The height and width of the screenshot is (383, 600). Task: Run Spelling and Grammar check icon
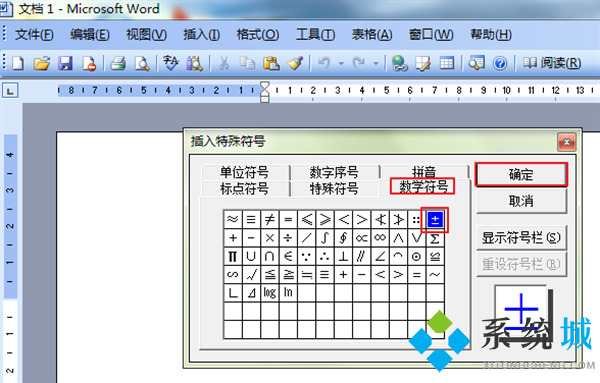(x=170, y=63)
